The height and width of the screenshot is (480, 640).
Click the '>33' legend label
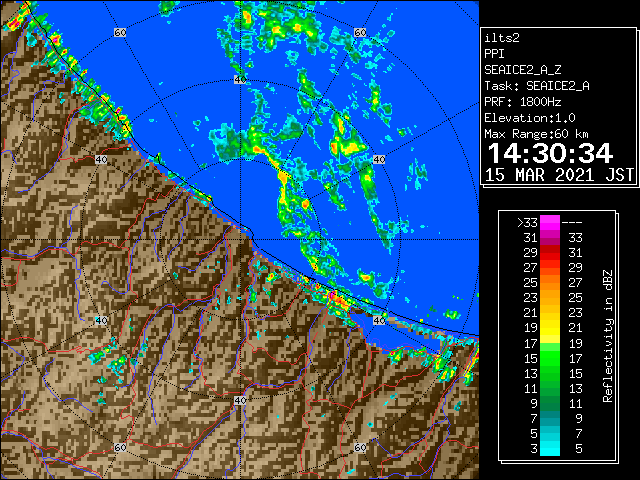pyautogui.click(x=527, y=223)
